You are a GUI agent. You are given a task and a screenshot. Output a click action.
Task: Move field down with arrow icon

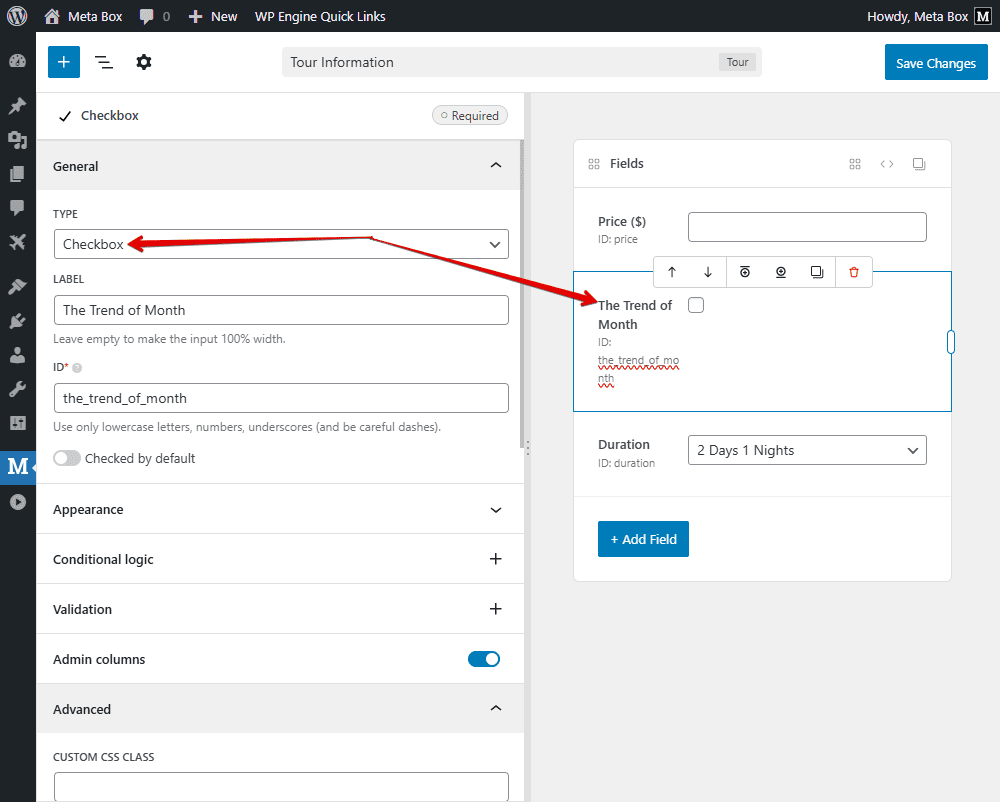708,272
